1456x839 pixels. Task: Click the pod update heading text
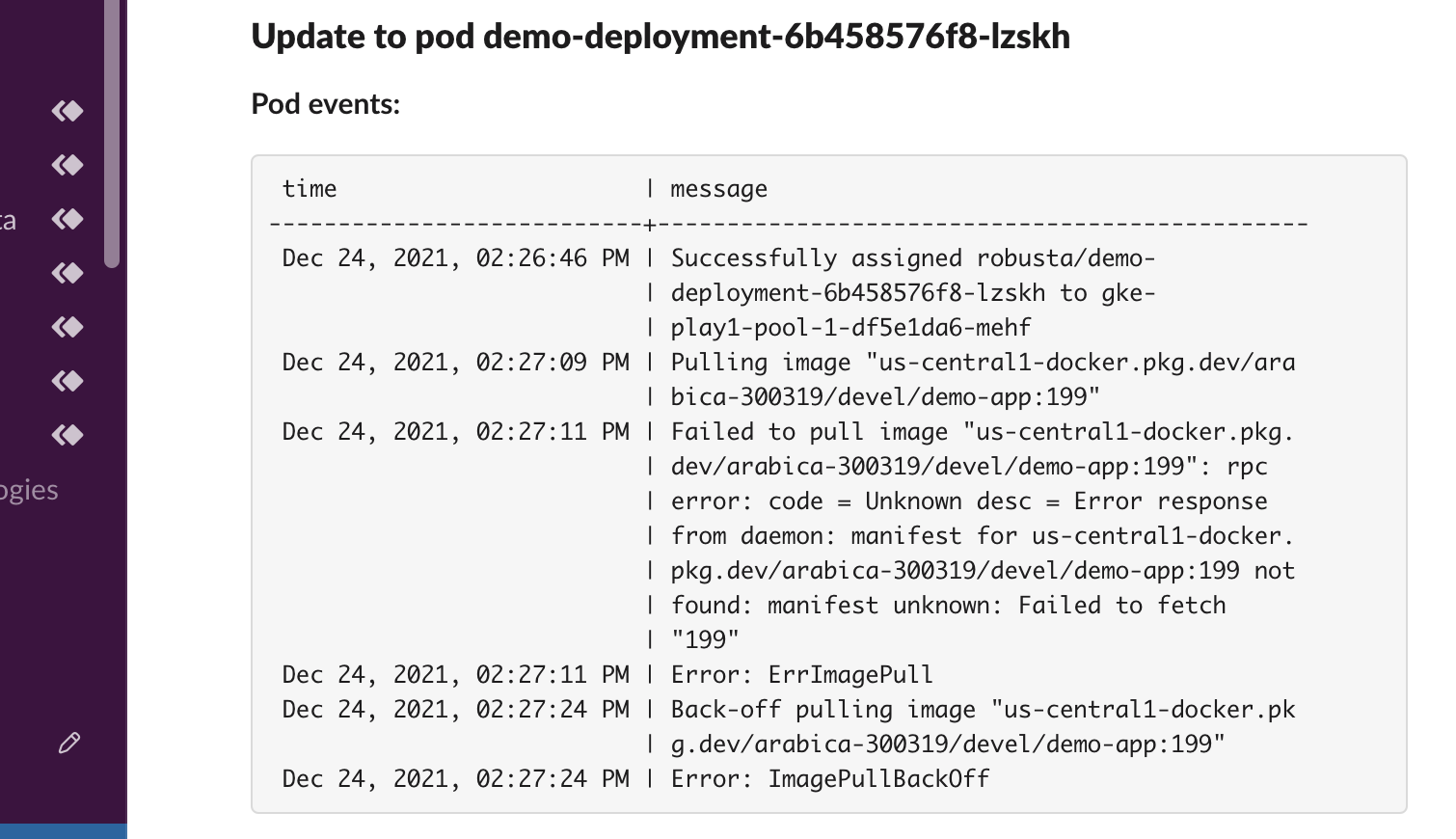coord(661,36)
